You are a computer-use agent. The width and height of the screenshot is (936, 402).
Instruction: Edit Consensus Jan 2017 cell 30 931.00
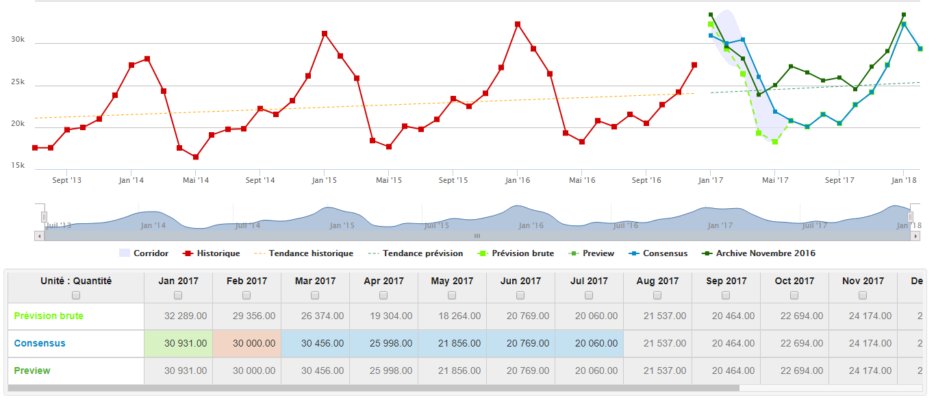click(x=178, y=343)
